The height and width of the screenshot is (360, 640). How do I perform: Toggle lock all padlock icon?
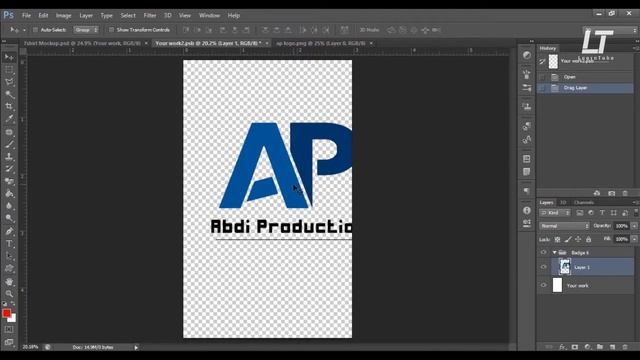click(588, 240)
